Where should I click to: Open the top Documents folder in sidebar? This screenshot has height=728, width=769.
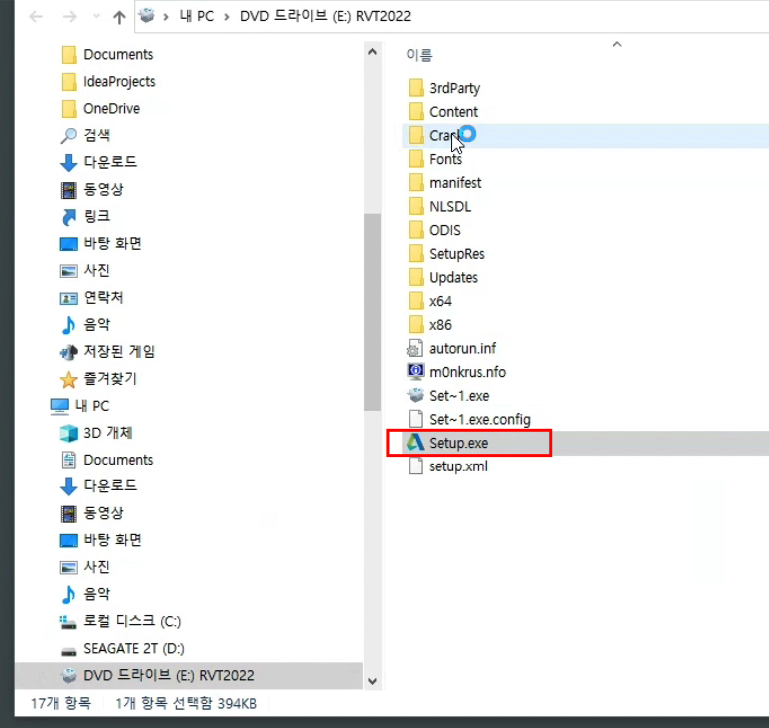[x=107, y=54]
